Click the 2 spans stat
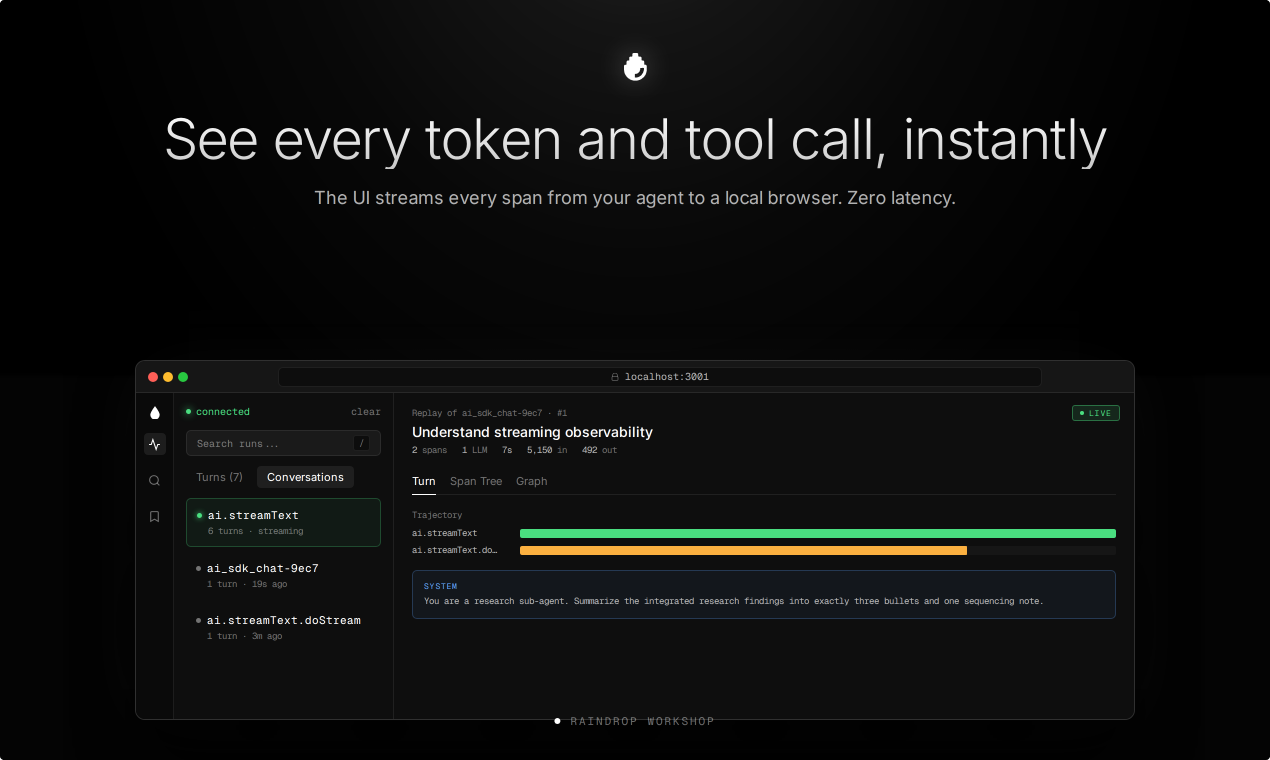 point(430,450)
